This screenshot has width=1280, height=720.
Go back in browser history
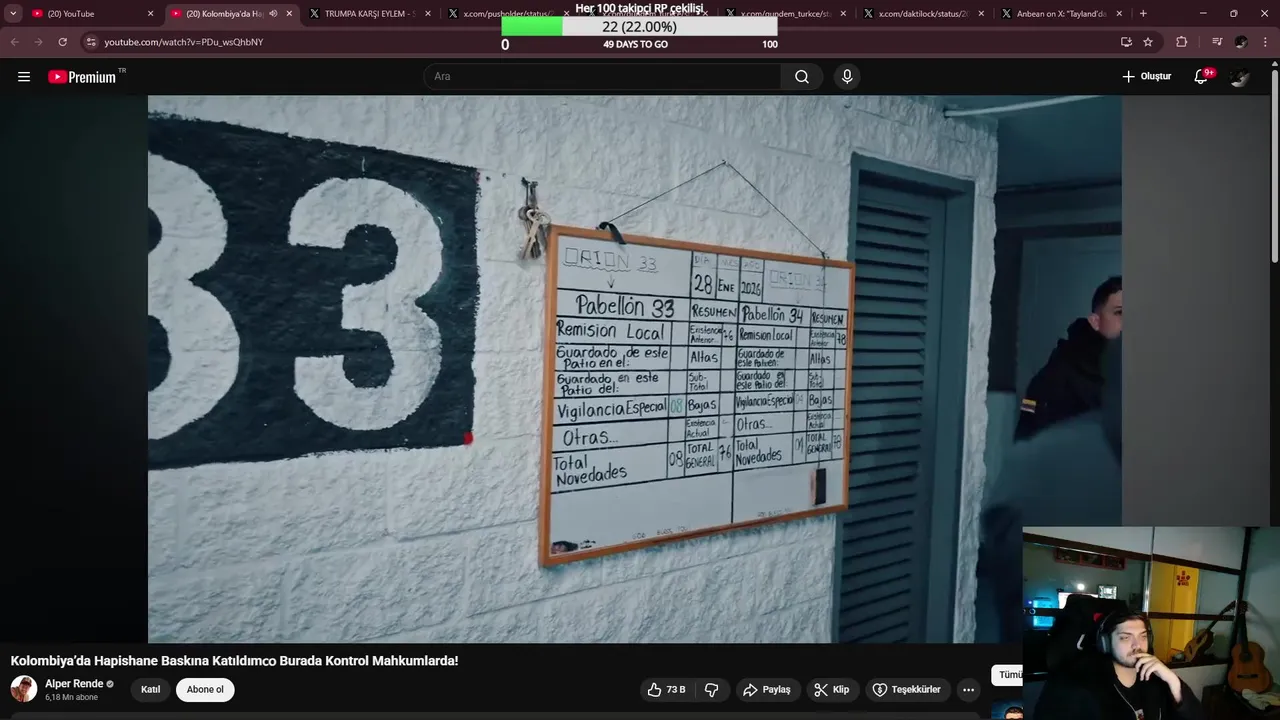(x=14, y=42)
